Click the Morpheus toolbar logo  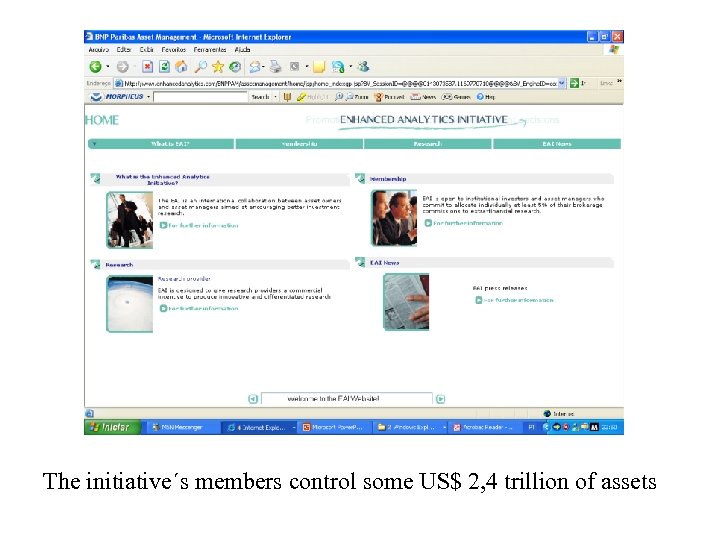(x=119, y=97)
